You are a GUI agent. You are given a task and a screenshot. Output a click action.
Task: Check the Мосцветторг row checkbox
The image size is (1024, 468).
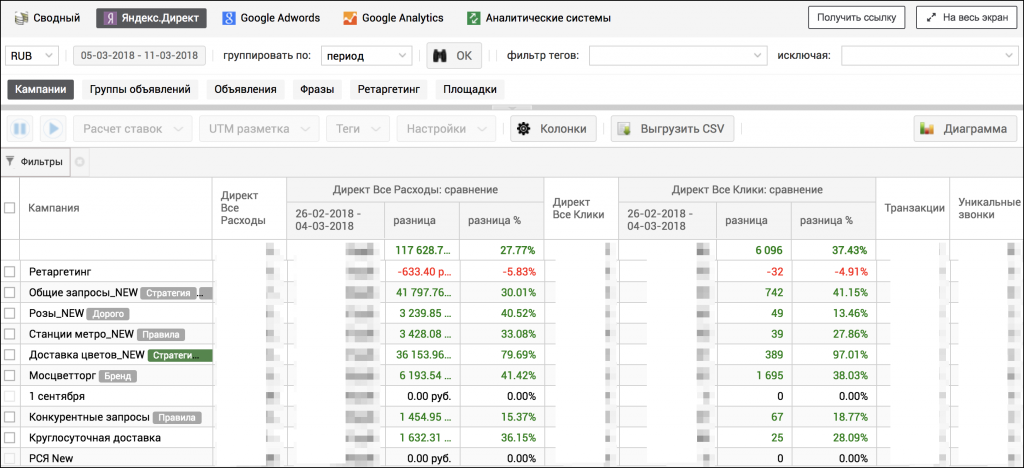tap(10, 376)
